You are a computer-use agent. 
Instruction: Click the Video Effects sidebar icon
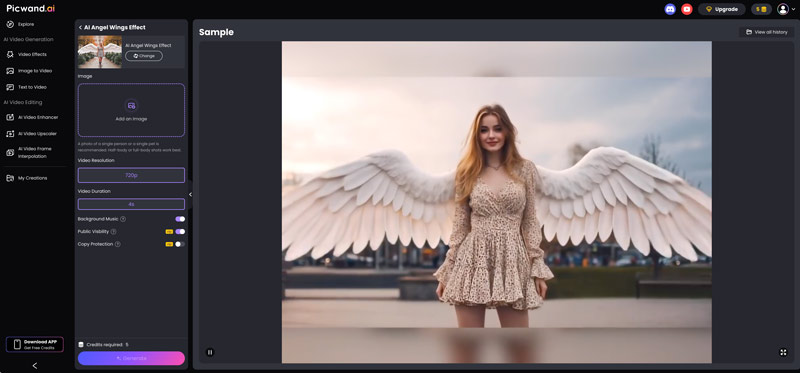[10, 54]
